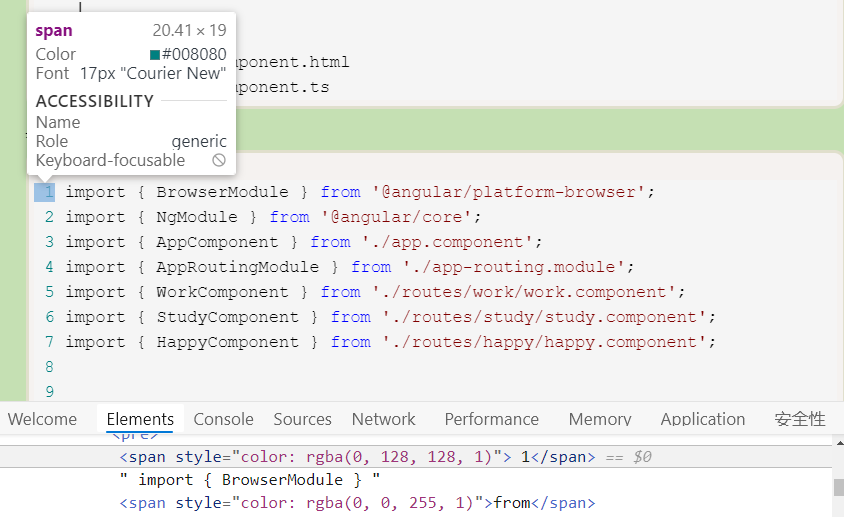
Task: Click the #008080 color swatch in the tooltip
Action: click(x=155, y=54)
